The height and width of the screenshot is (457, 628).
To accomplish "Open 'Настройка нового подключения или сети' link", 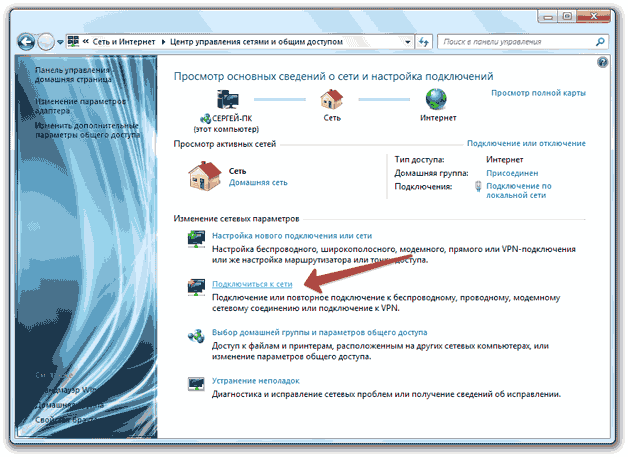I will click(x=292, y=236).
